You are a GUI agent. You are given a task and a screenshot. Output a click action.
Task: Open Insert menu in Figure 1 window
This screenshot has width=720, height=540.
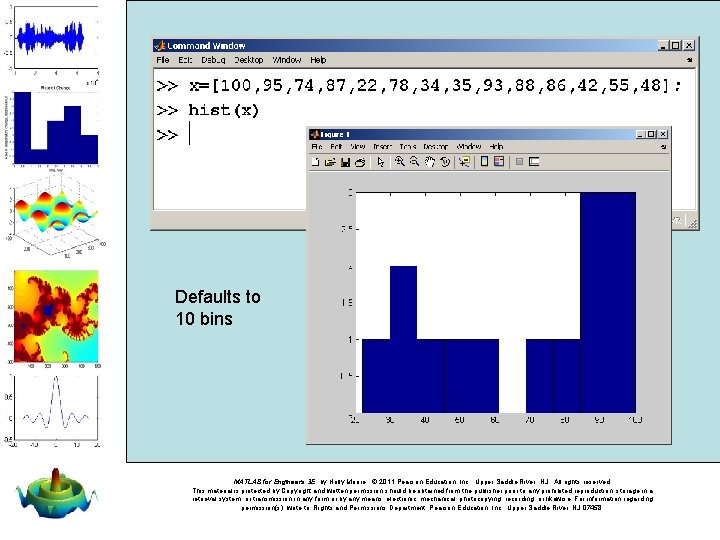pos(382,146)
